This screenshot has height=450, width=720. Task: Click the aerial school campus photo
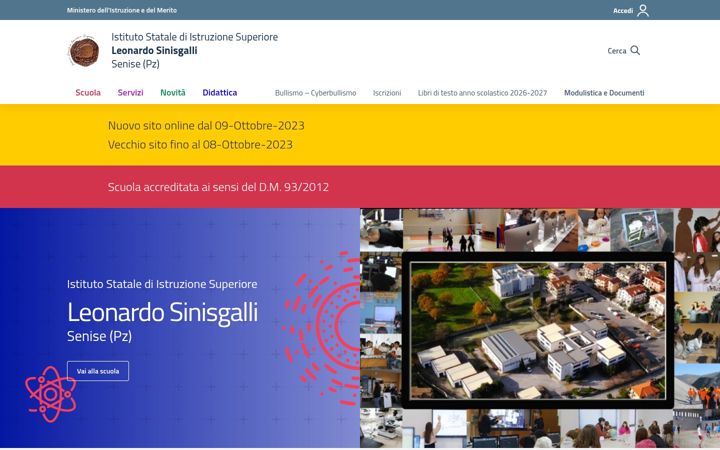538,330
